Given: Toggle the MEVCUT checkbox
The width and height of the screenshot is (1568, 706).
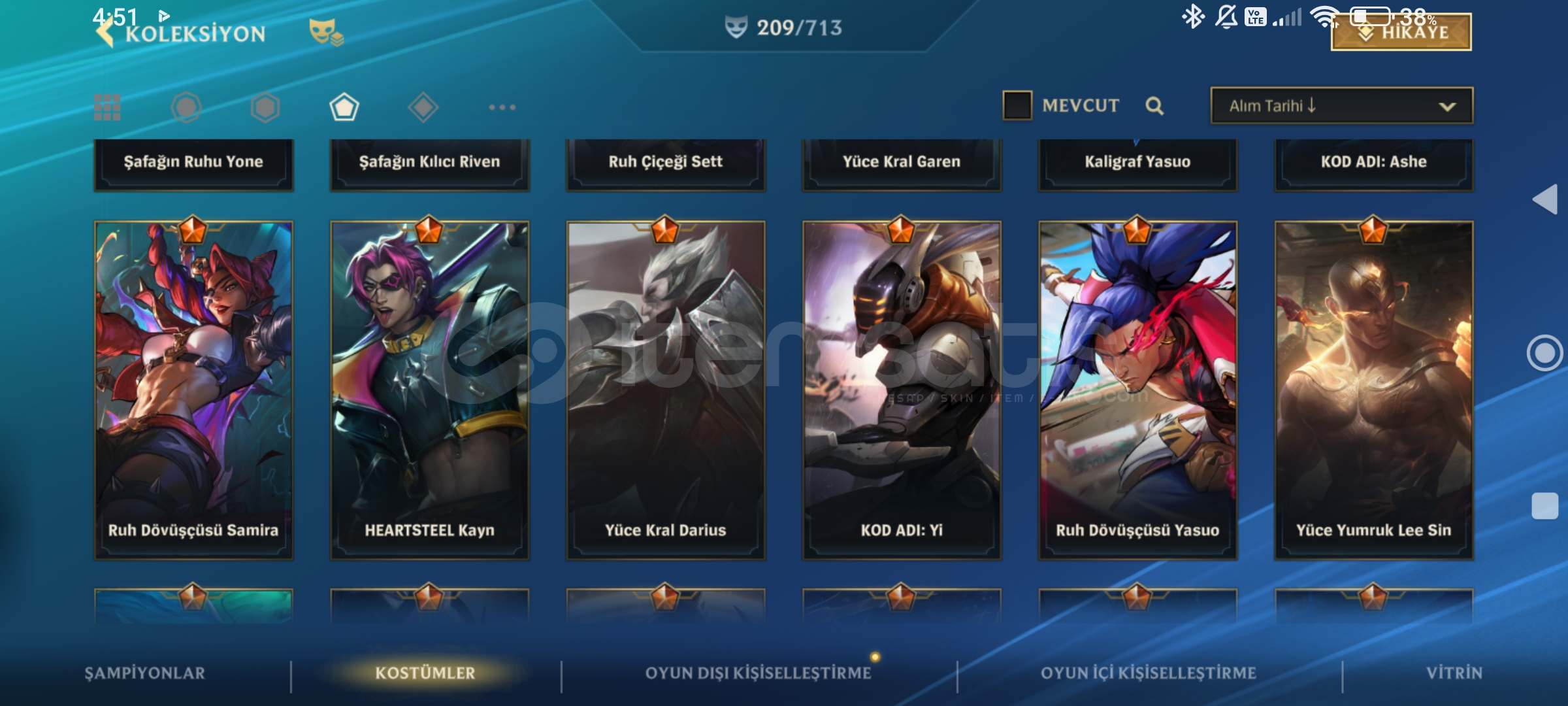Looking at the screenshot, I should click(1017, 105).
